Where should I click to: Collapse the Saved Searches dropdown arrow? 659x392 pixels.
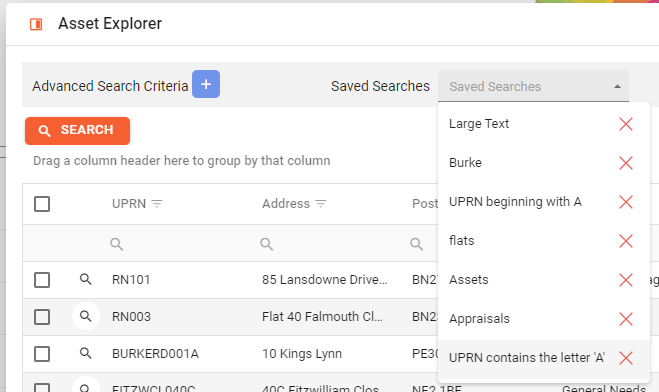click(x=617, y=87)
